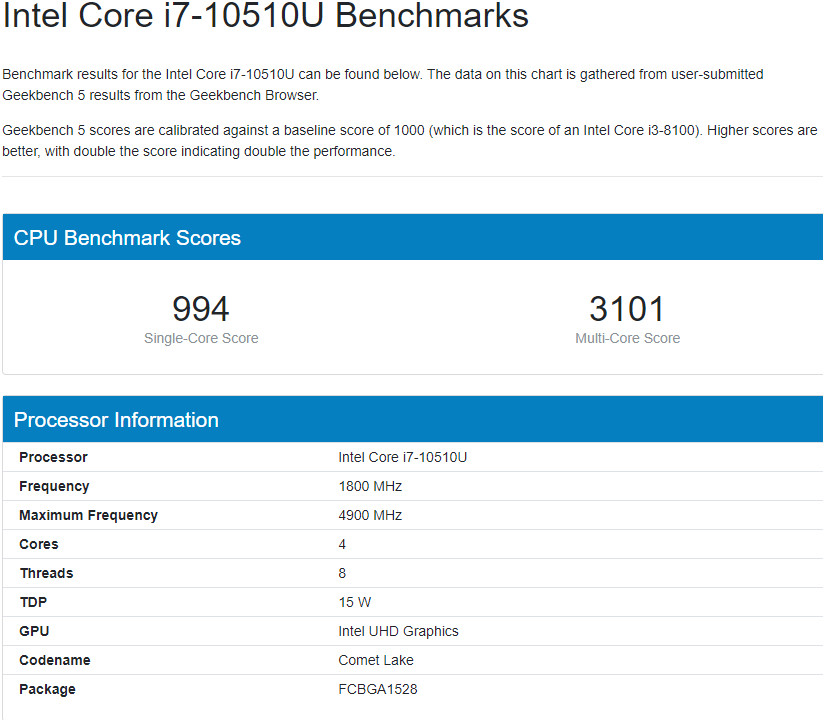
Task: Click the Frequency row label
Action: tap(54, 486)
